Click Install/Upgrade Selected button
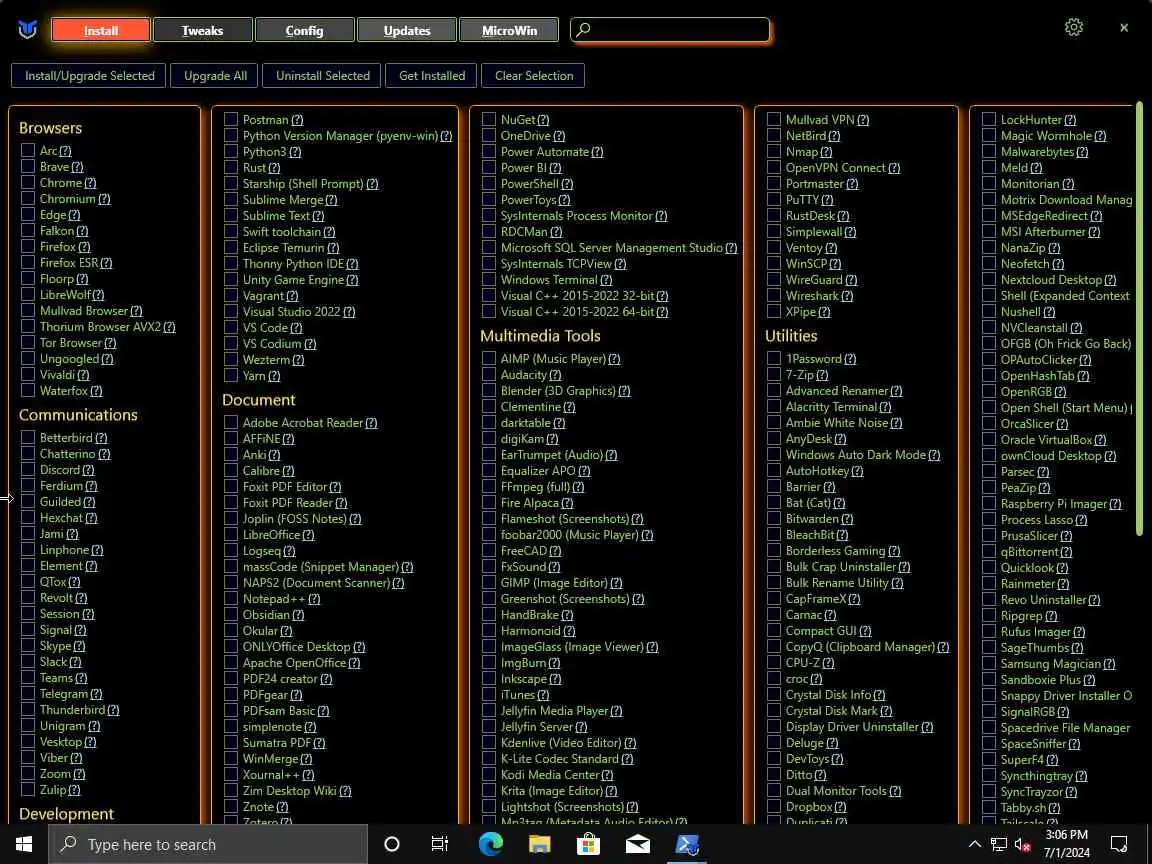This screenshot has width=1152, height=864. [90, 76]
